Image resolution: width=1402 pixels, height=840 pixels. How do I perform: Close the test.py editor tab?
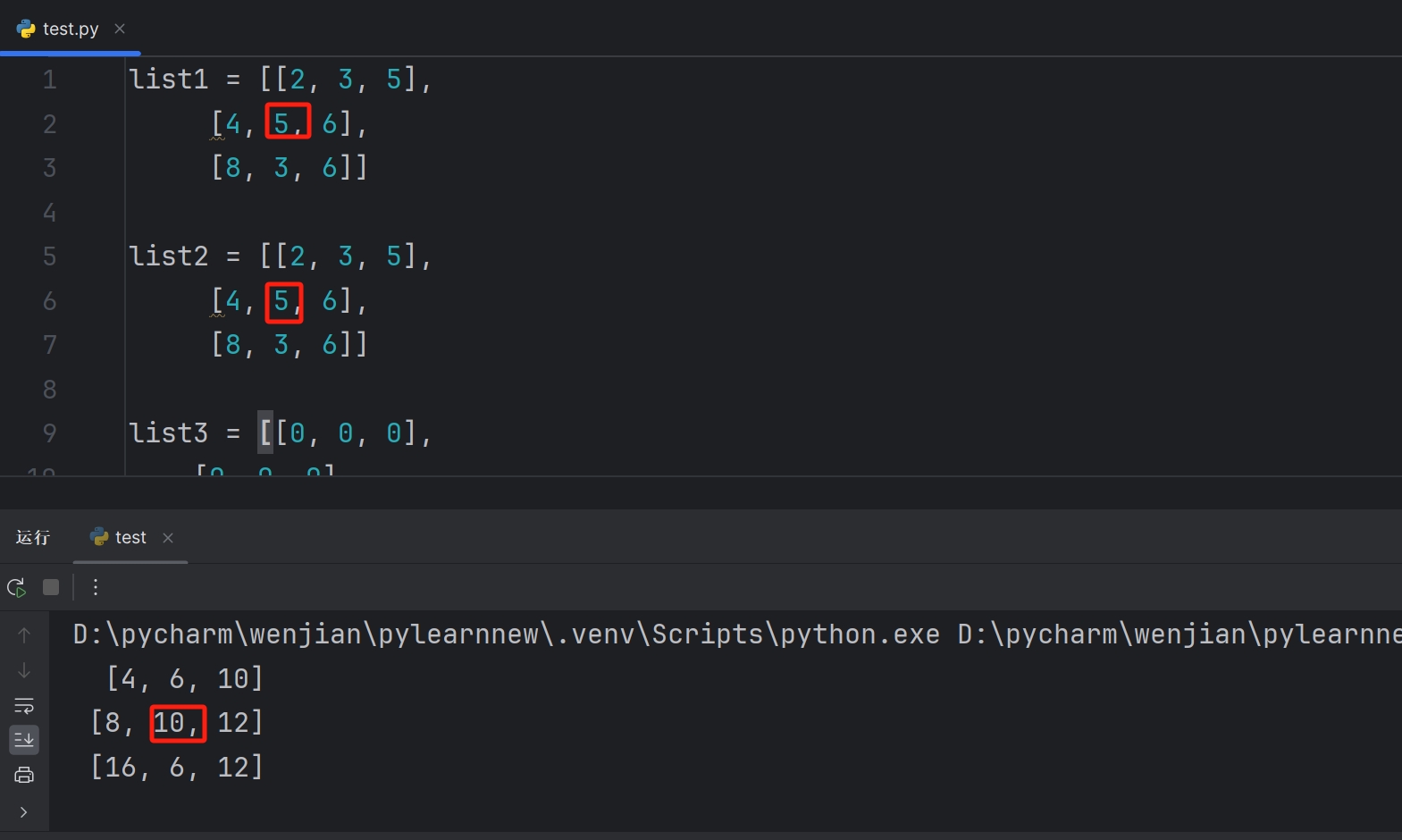click(120, 29)
